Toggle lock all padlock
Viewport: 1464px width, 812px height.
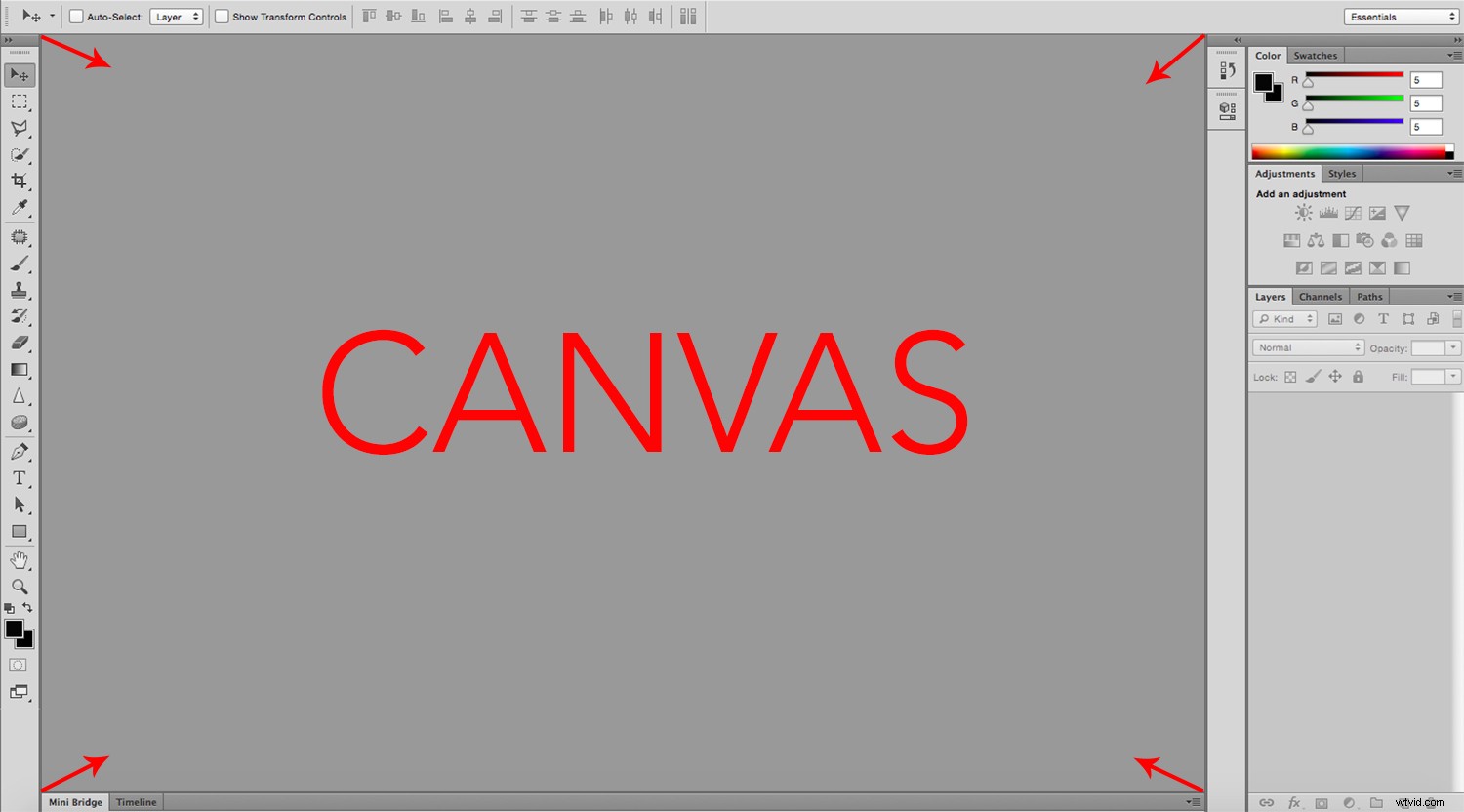pos(1358,377)
